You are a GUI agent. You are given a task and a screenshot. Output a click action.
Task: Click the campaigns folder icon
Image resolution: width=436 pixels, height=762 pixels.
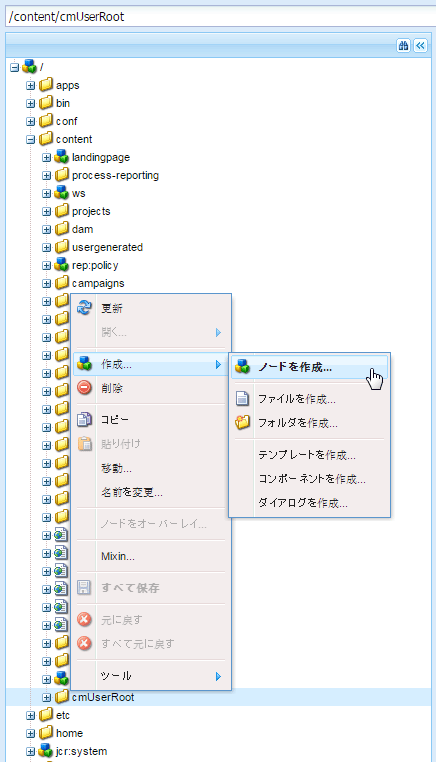62,283
